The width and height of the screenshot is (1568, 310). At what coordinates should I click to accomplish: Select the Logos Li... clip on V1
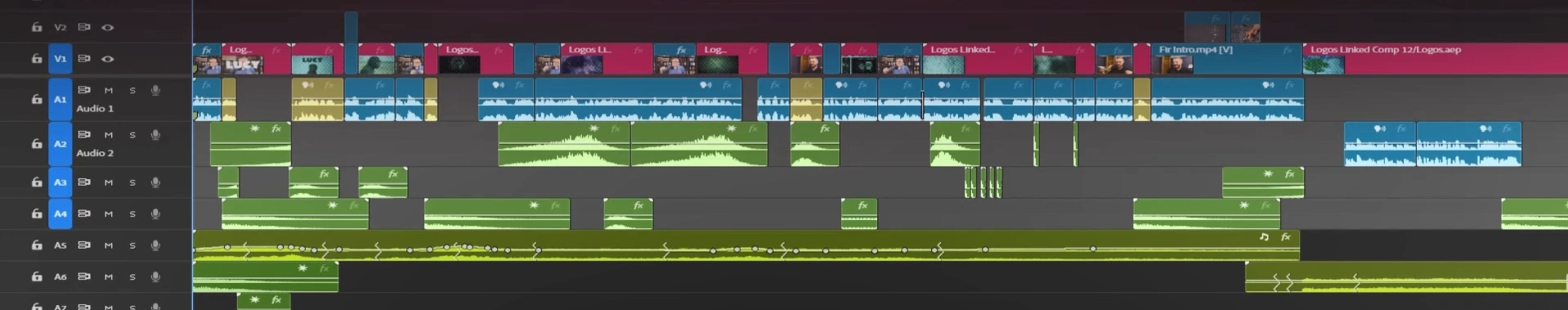point(606,59)
